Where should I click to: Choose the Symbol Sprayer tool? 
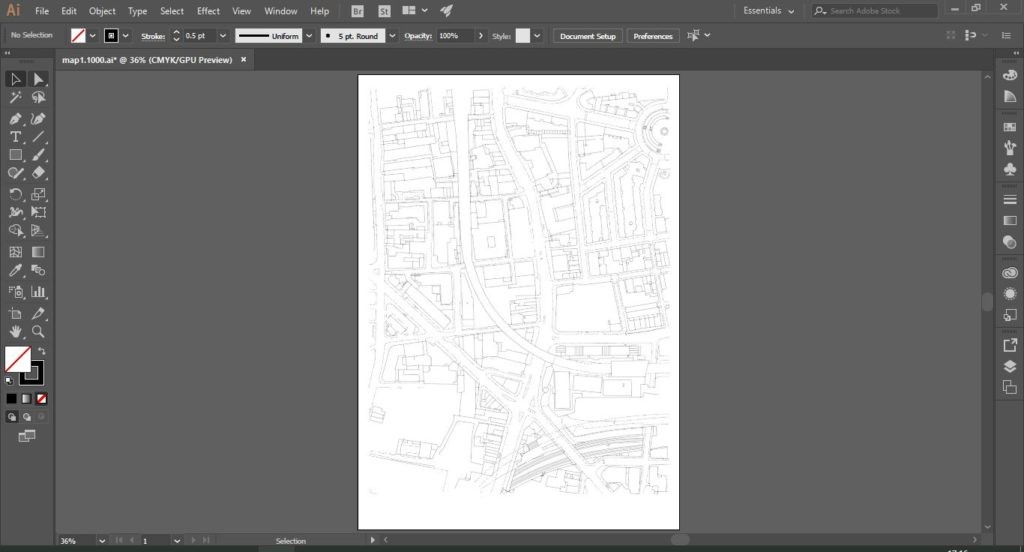tap(15, 292)
